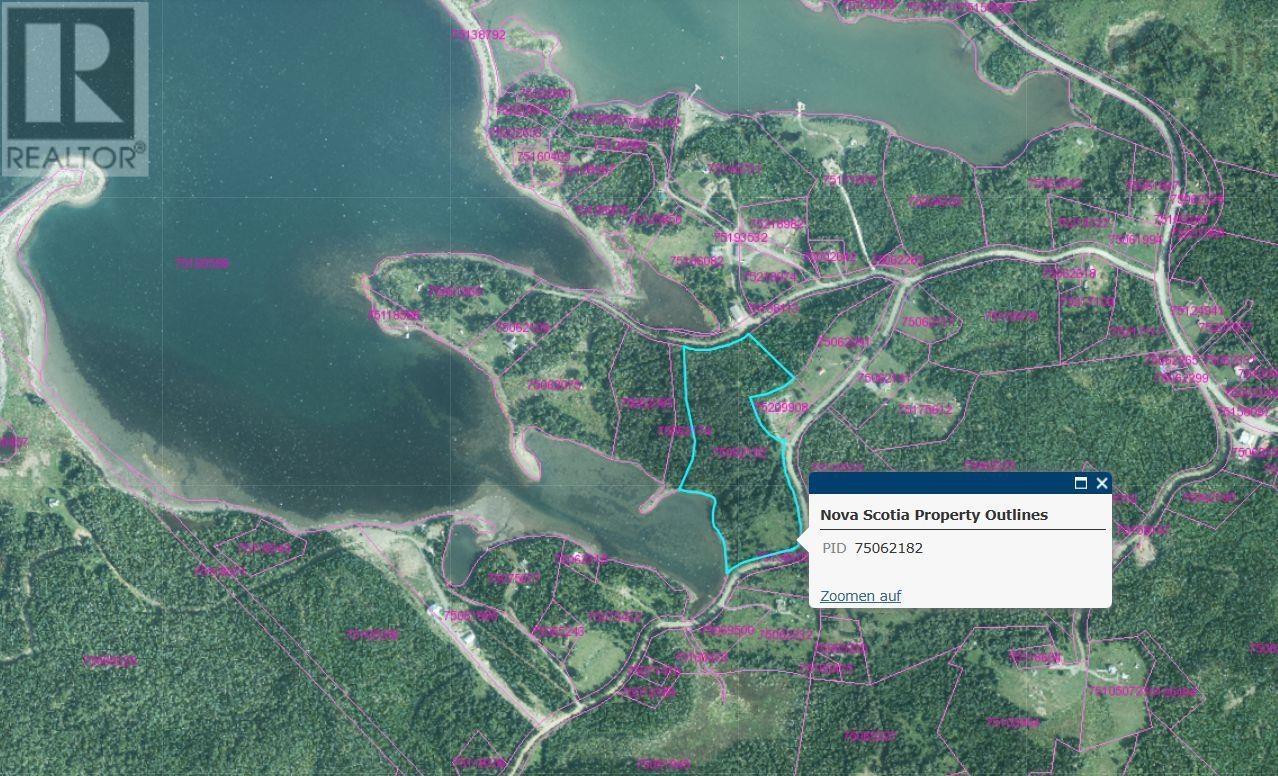Viewport: 1278px width, 776px height.
Task: Select the PID value 75062182 in popup
Action: pos(889,548)
